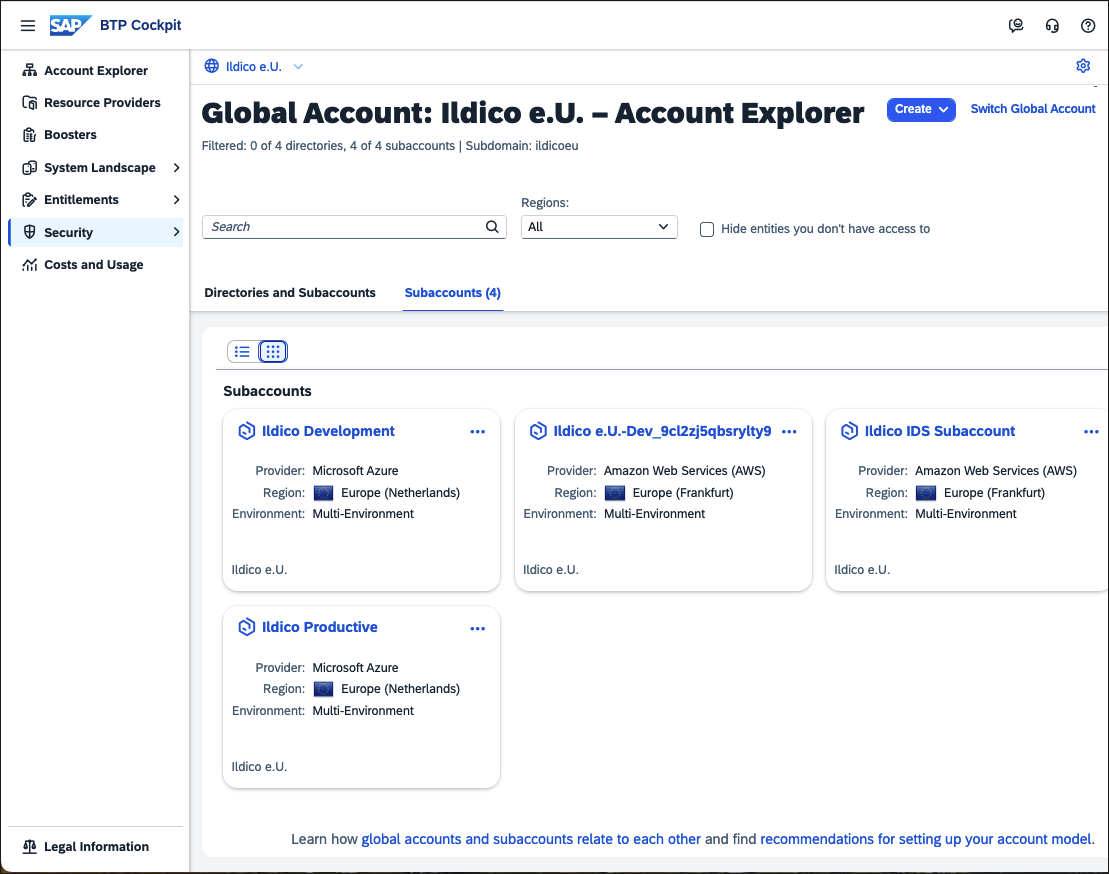Viewport: 1109px width, 874px height.
Task: Click EU flag in Ildico Development card
Action: click(323, 493)
